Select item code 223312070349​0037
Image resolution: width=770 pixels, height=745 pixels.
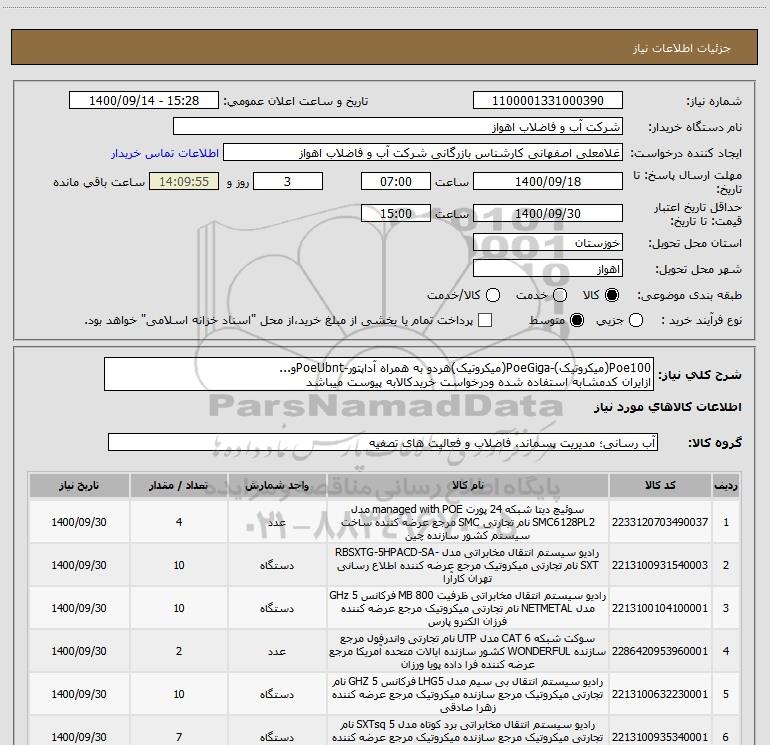pyautogui.click(x=660, y=522)
